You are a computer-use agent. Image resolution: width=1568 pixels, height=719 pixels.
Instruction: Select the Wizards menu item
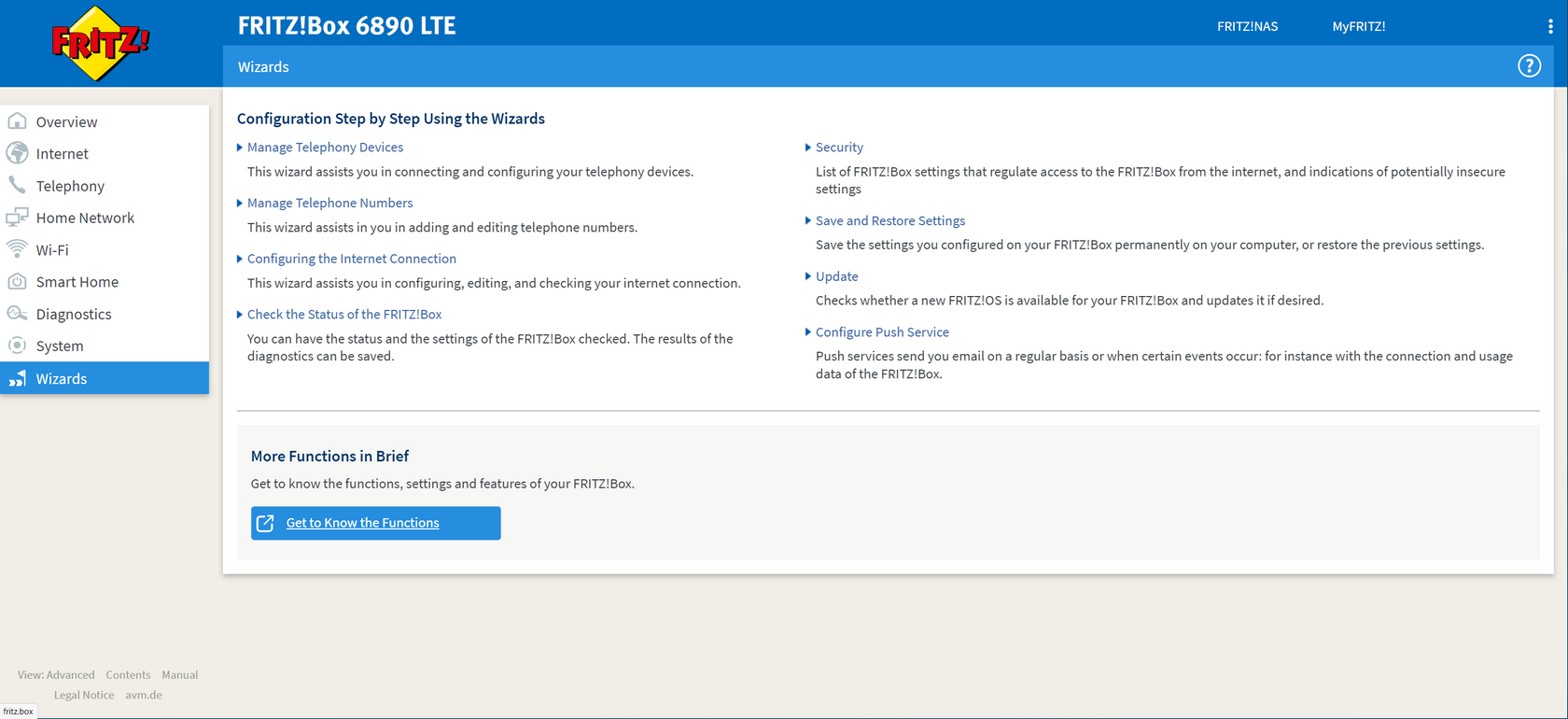pyautogui.click(x=105, y=378)
